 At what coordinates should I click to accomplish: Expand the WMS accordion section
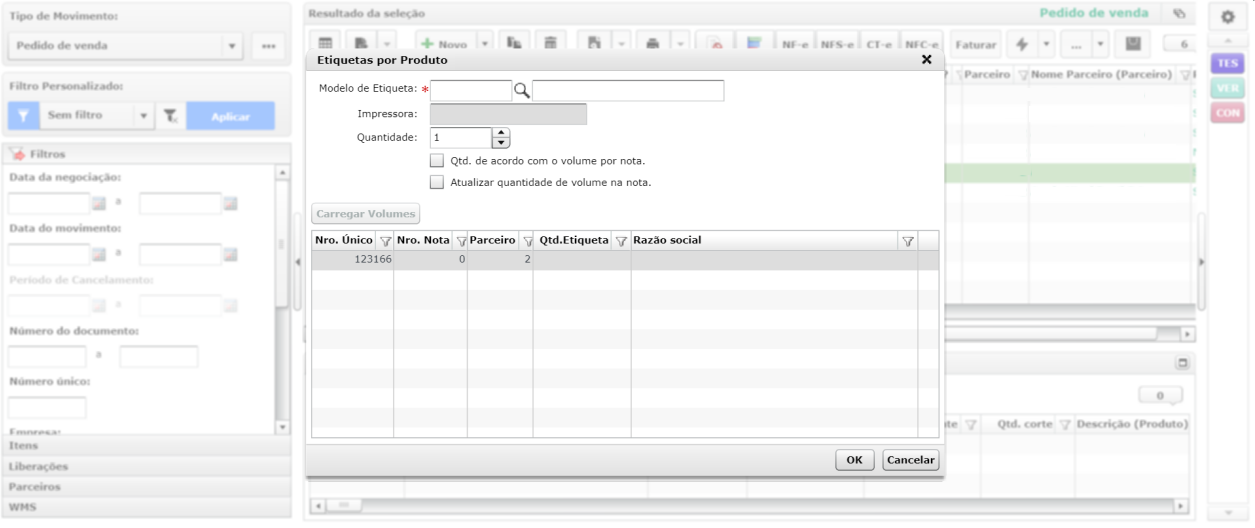pyautogui.click(x=147, y=507)
